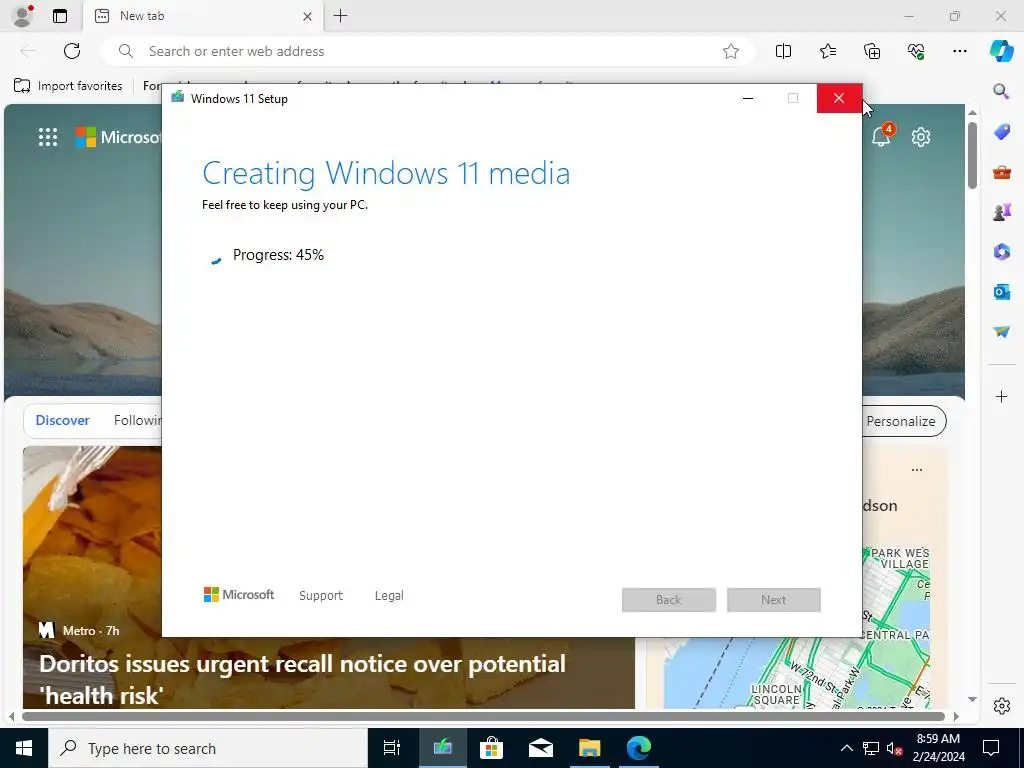The width and height of the screenshot is (1024, 768).
Task: Open the Doritos recall news article
Action: tap(302, 679)
